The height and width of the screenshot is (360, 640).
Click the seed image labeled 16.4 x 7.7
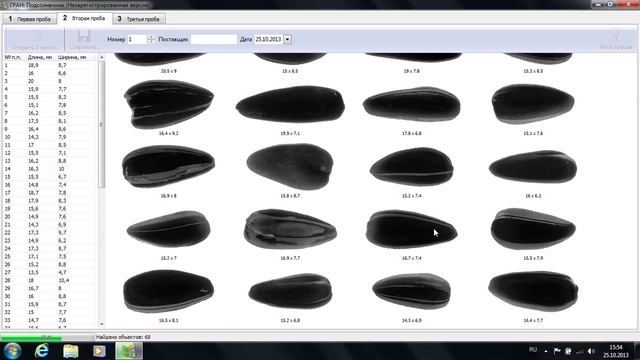pyautogui.click(x=533, y=291)
